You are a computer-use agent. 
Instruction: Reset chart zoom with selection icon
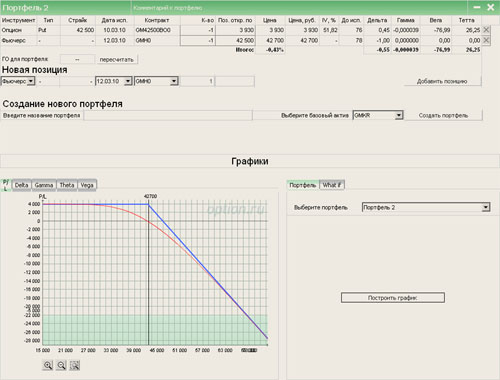point(75,365)
